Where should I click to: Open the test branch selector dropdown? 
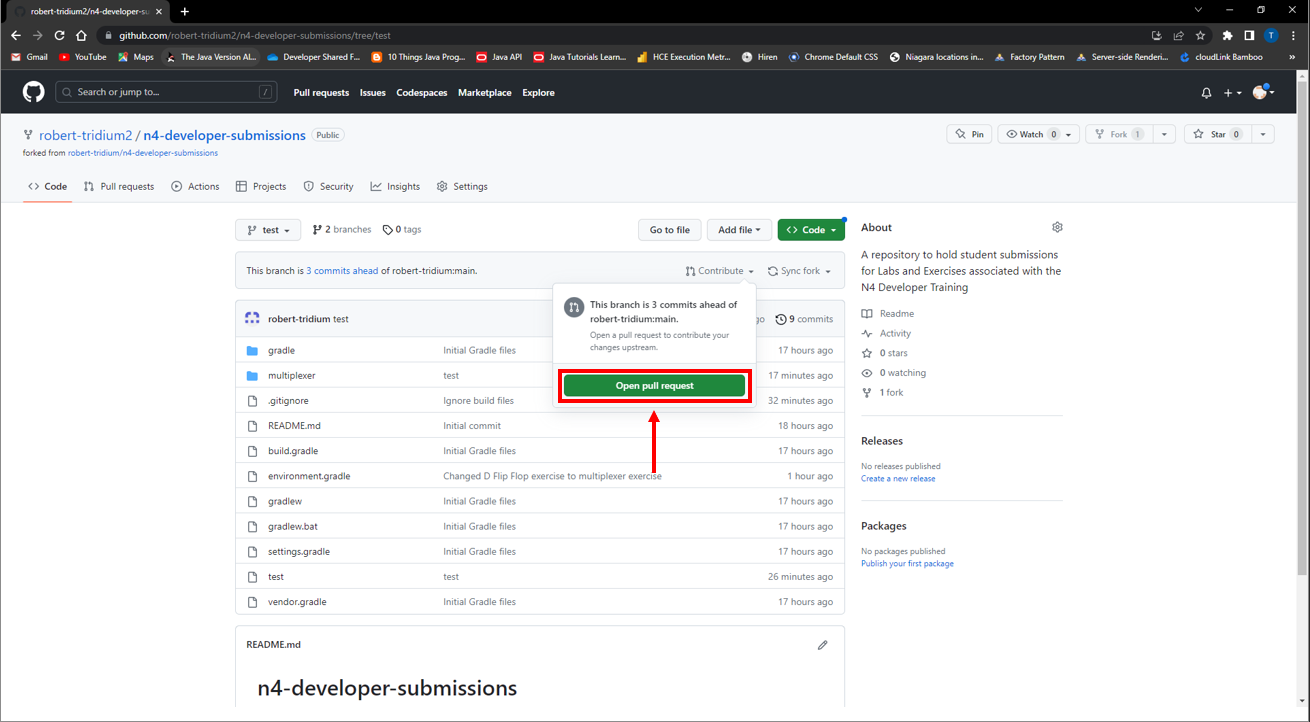click(268, 230)
